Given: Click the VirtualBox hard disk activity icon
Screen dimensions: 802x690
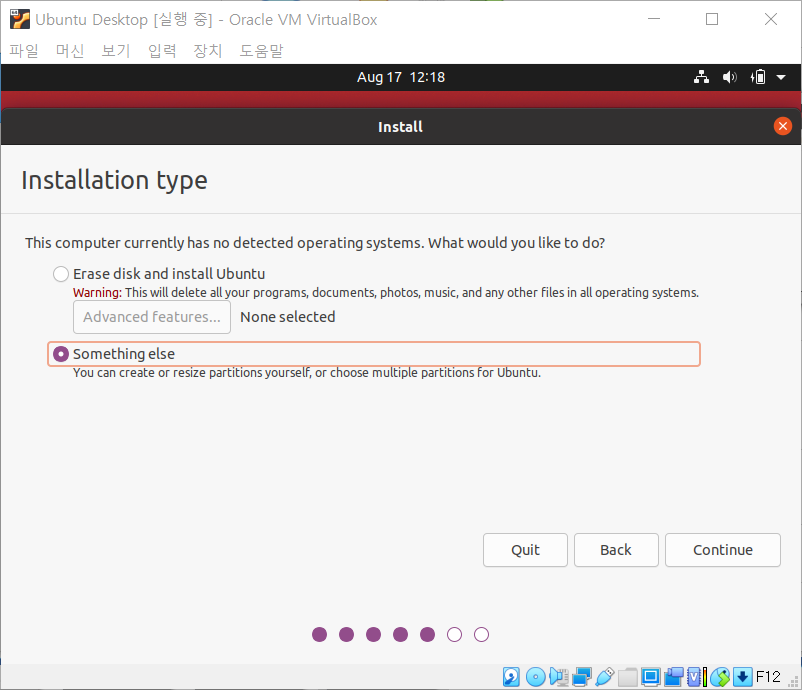Looking at the screenshot, I should tap(511, 677).
